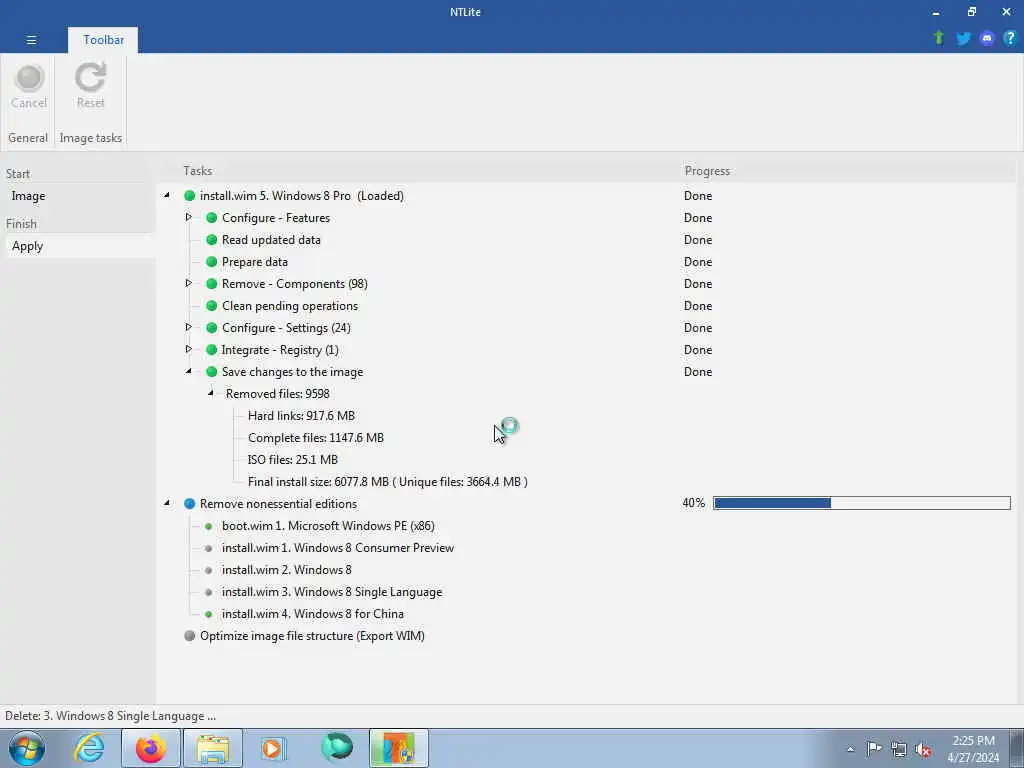This screenshot has height=768, width=1024.
Task: Select 'Complete files: 1147.6 MB' row
Action: click(315, 438)
